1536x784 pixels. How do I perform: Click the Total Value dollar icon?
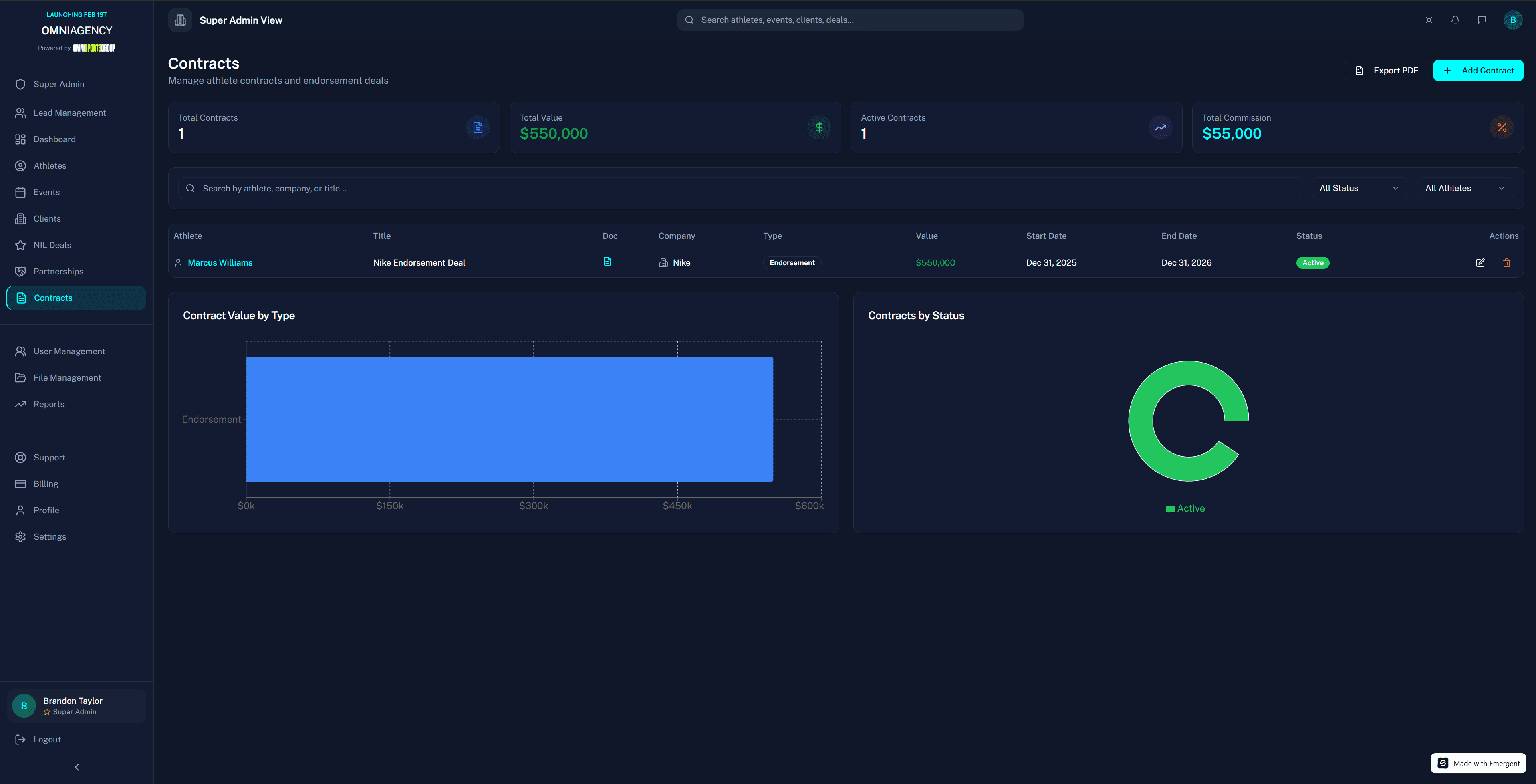coord(819,127)
